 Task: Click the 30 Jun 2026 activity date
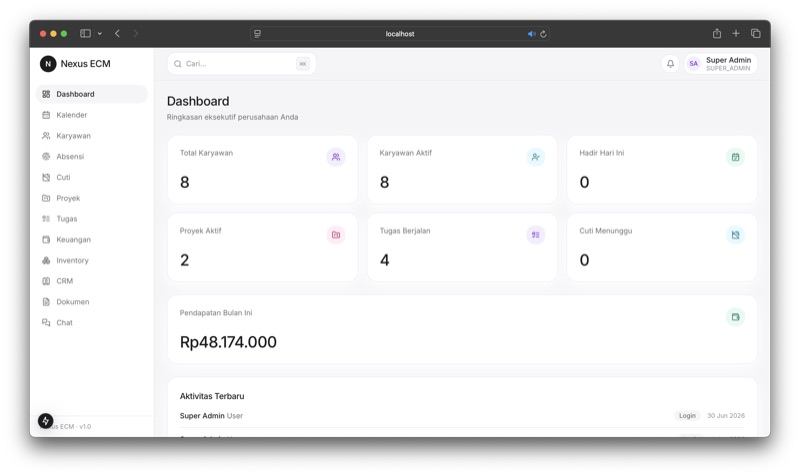coord(726,416)
